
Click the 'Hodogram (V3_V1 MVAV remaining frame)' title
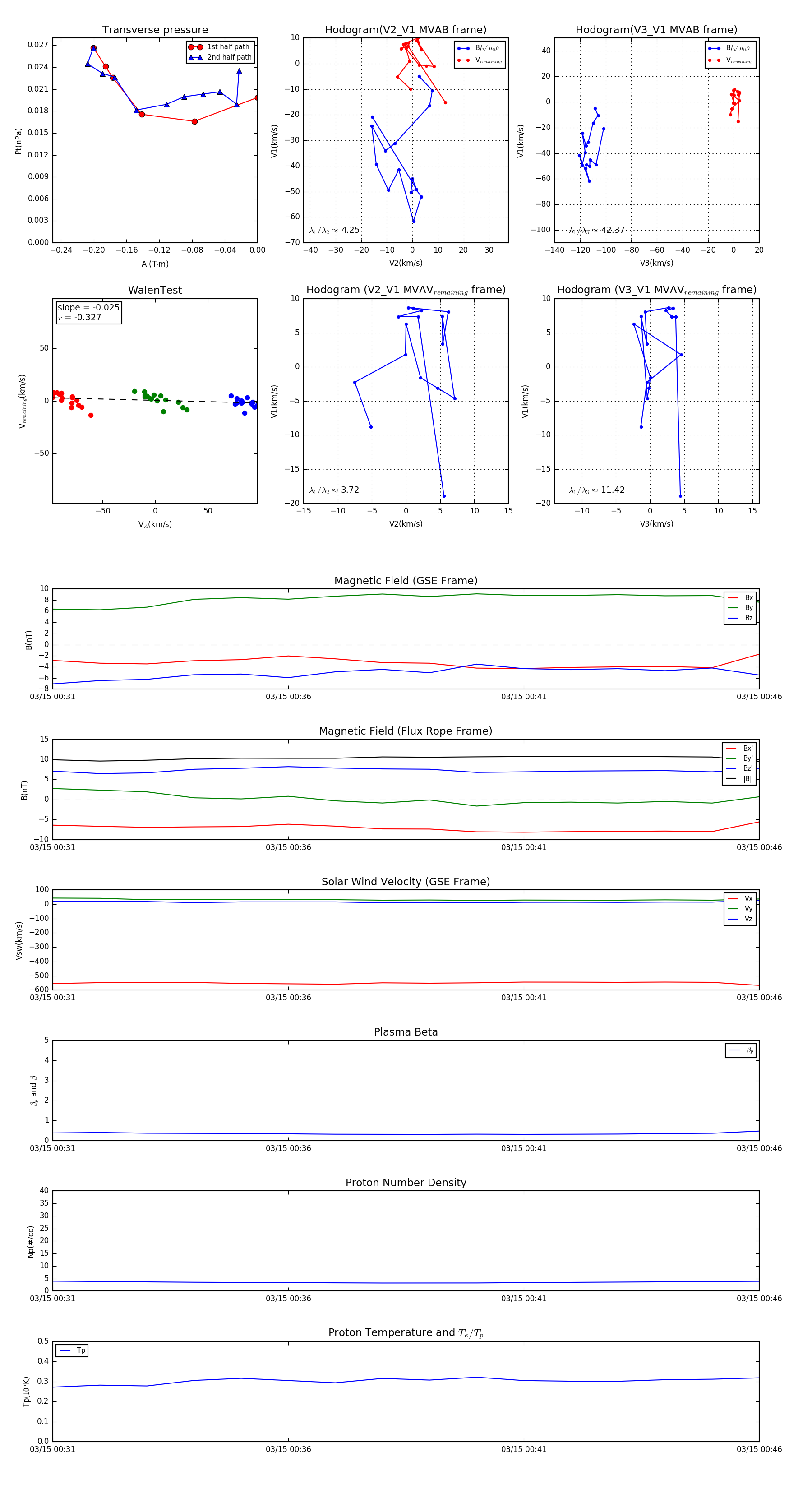point(656,290)
